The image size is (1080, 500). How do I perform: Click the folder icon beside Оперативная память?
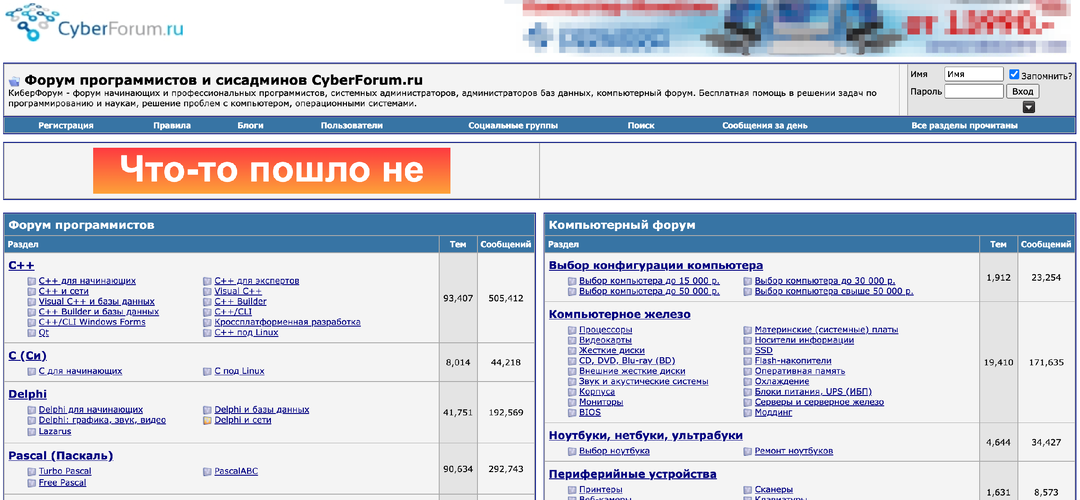pos(747,371)
